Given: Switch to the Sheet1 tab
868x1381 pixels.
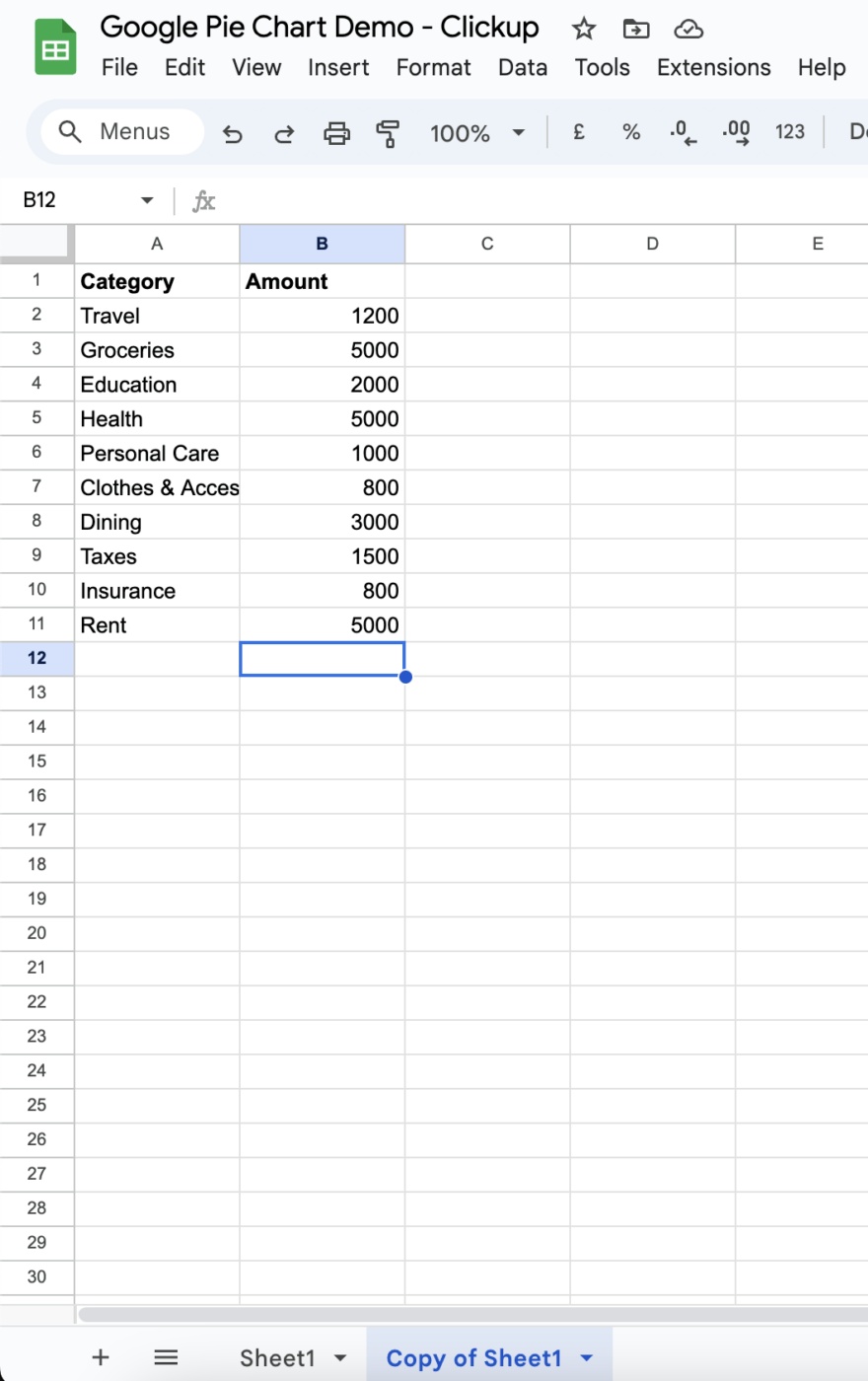Looking at the screenshot, I should tap(277, 1358).
